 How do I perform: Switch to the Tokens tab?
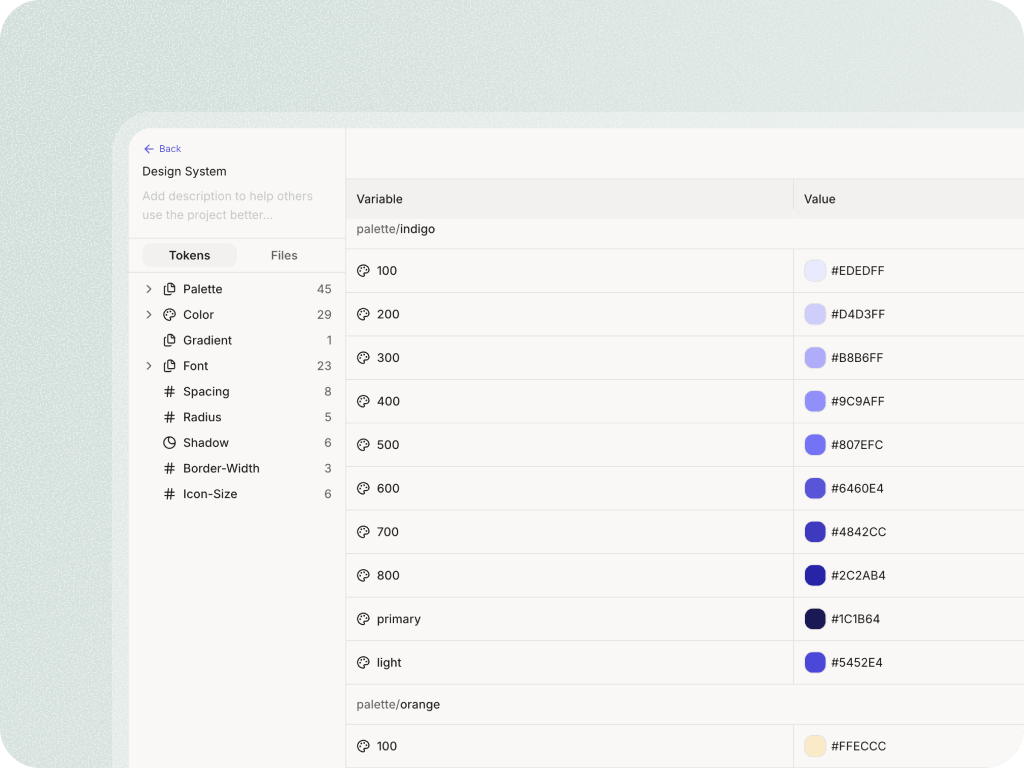(189, 255)
